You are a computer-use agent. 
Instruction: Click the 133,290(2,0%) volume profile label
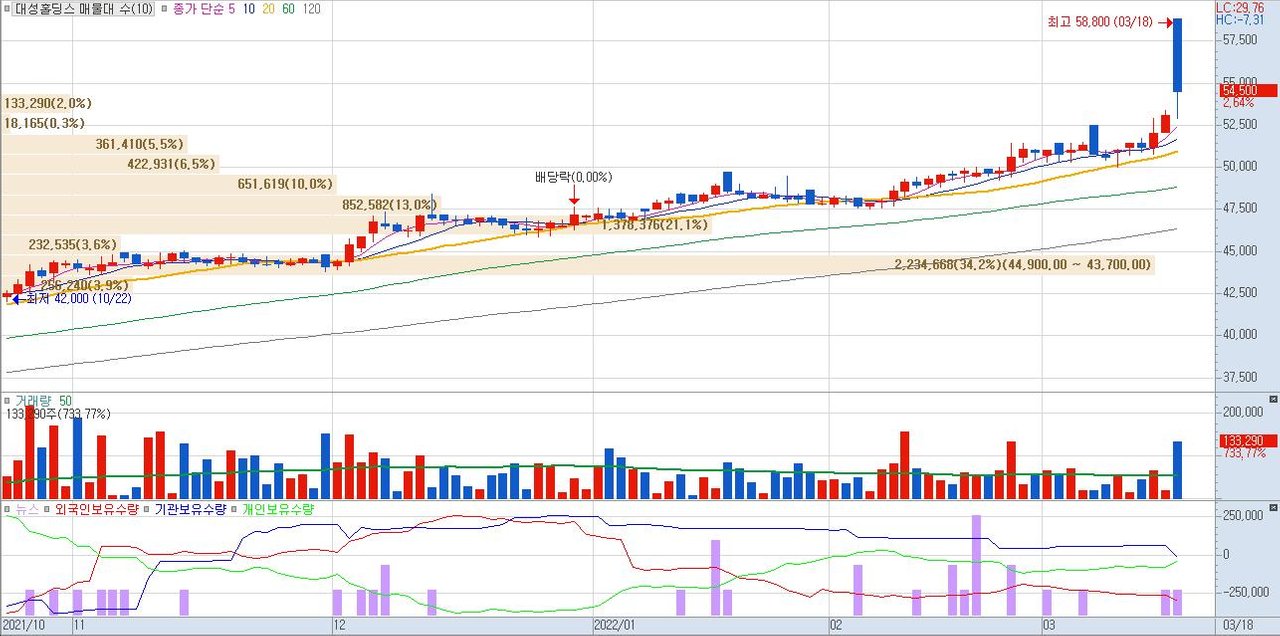(48, 103)
